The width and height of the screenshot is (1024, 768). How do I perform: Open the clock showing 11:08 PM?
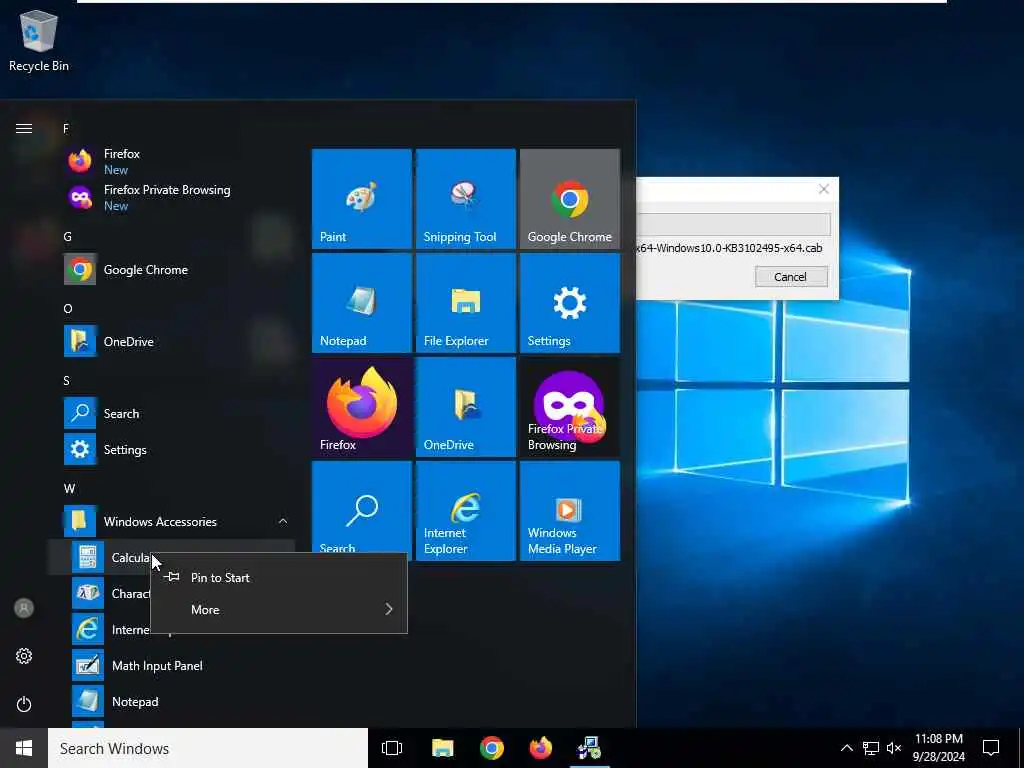(x=938, y=748)
